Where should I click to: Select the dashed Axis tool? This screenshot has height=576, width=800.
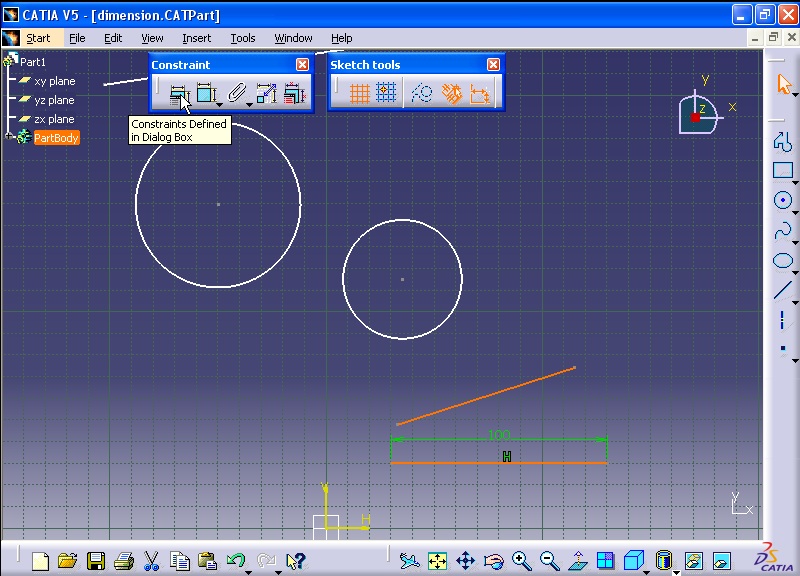click(782, 320)
